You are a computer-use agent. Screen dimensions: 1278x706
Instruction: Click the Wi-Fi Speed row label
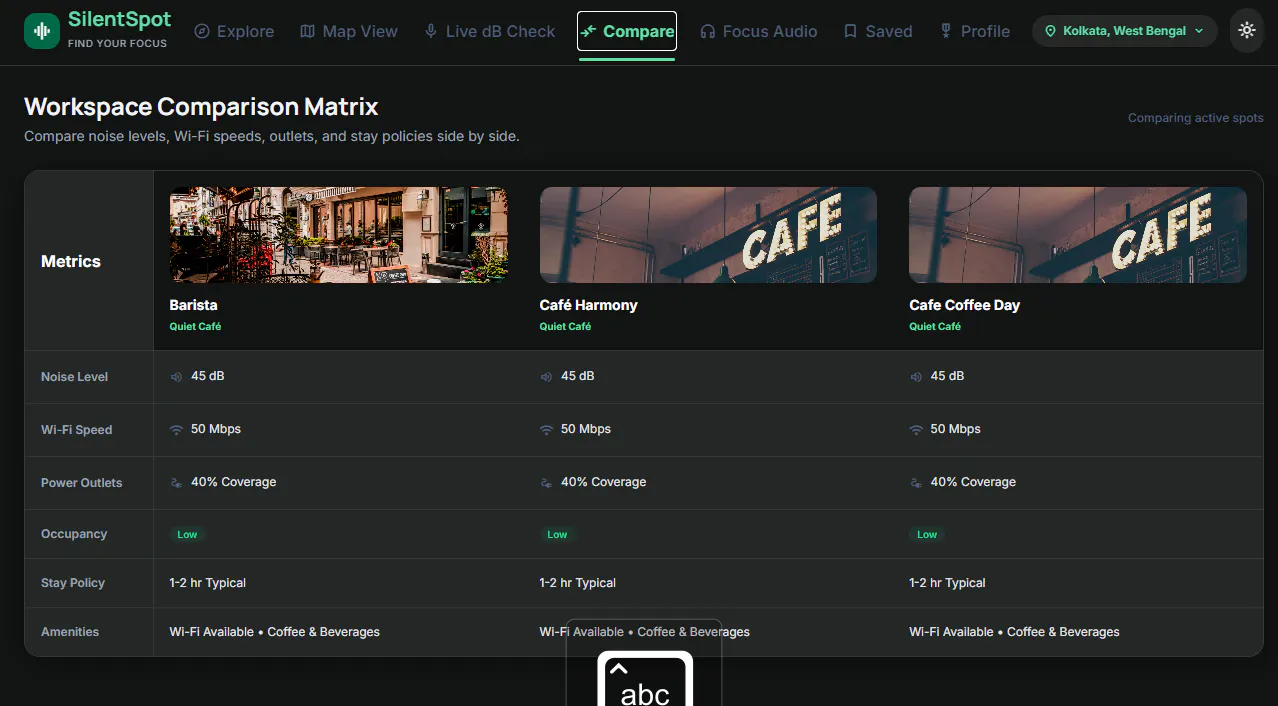[76, 430]
